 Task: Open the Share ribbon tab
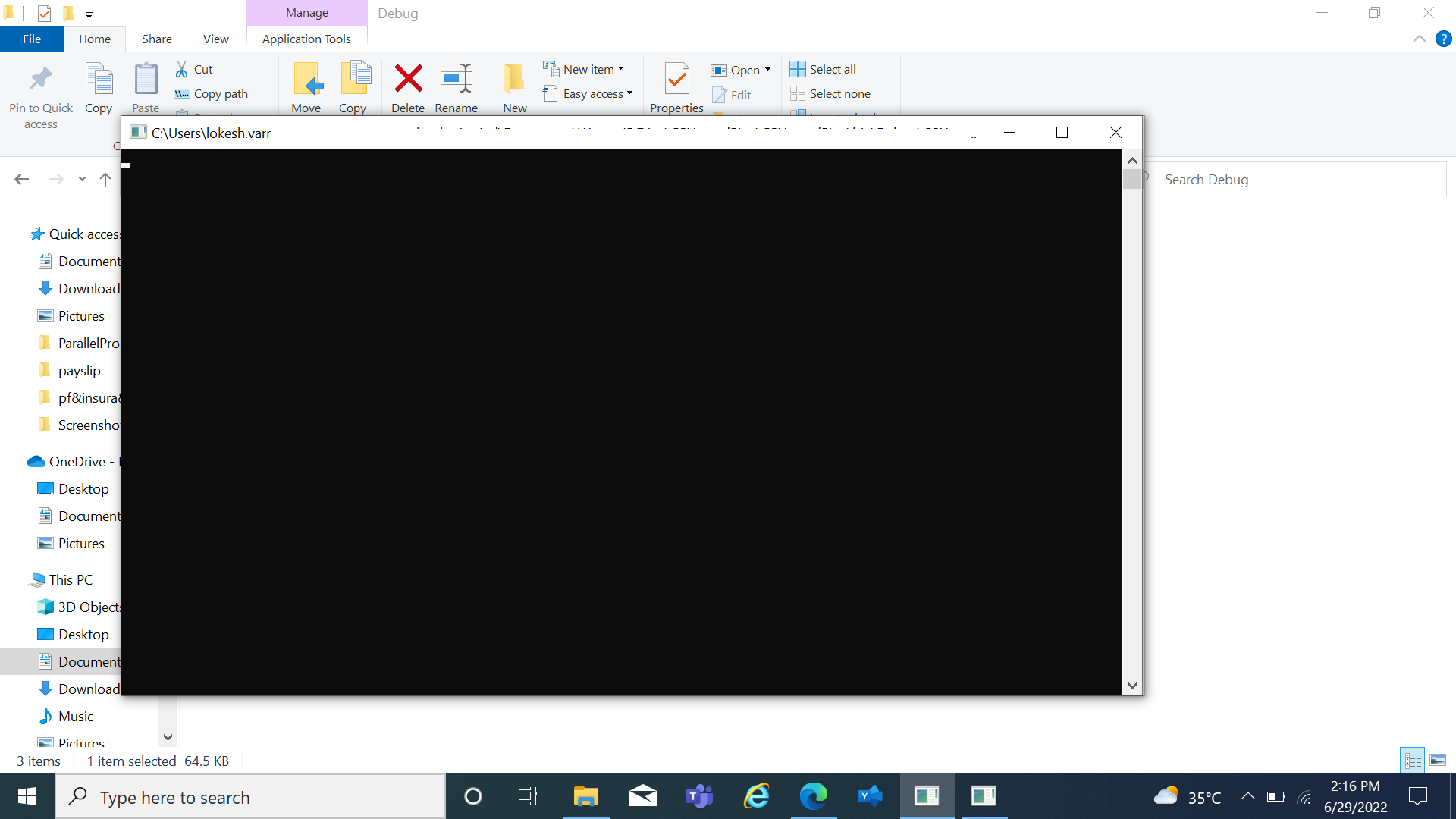156,39
